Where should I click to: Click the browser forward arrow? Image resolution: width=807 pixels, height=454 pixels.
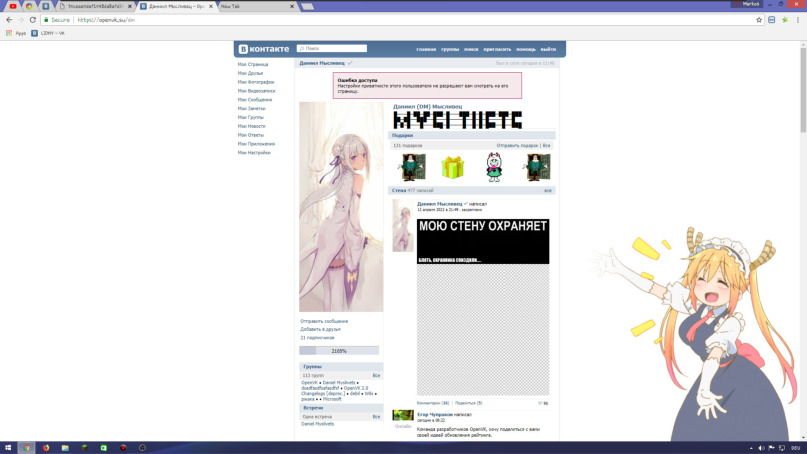pyautogui.click(x=21, y=20)
